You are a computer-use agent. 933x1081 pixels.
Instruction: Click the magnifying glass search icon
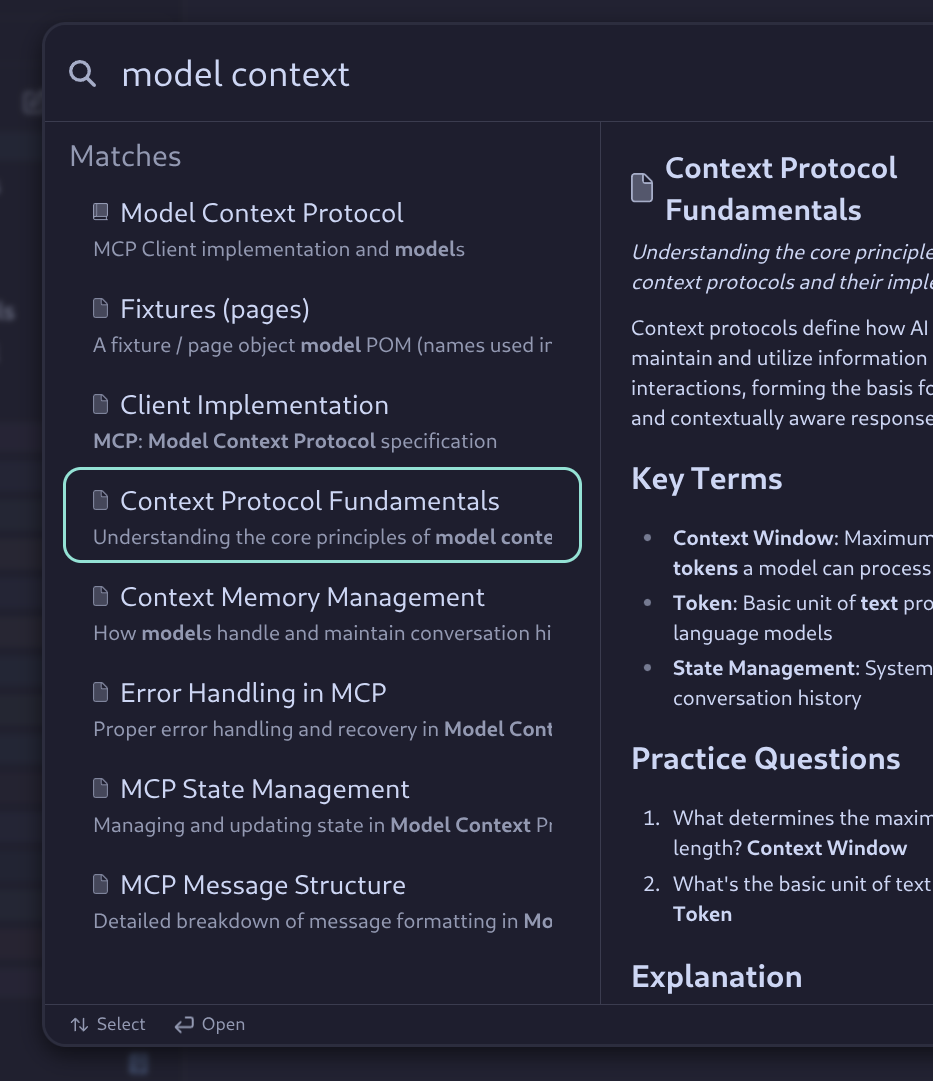click(83, 73)
